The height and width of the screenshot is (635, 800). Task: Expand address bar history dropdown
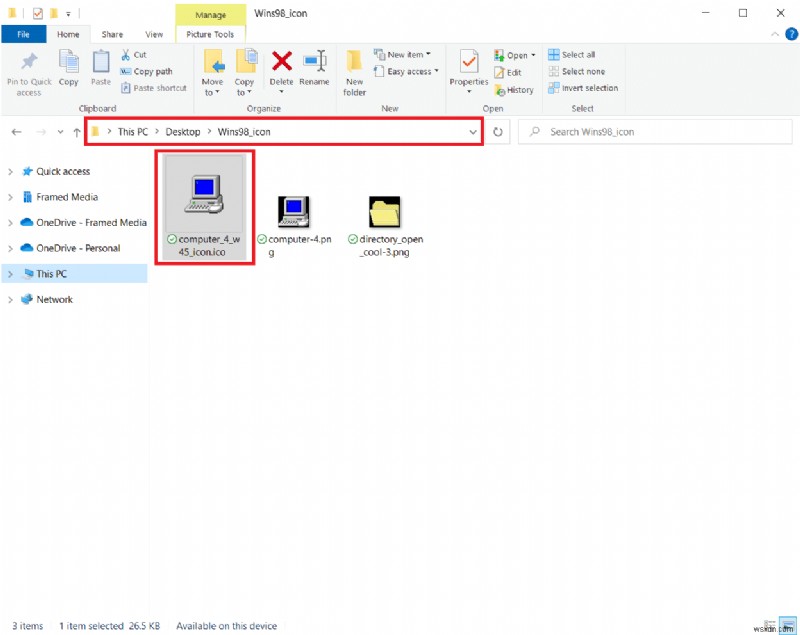[472, 132]
